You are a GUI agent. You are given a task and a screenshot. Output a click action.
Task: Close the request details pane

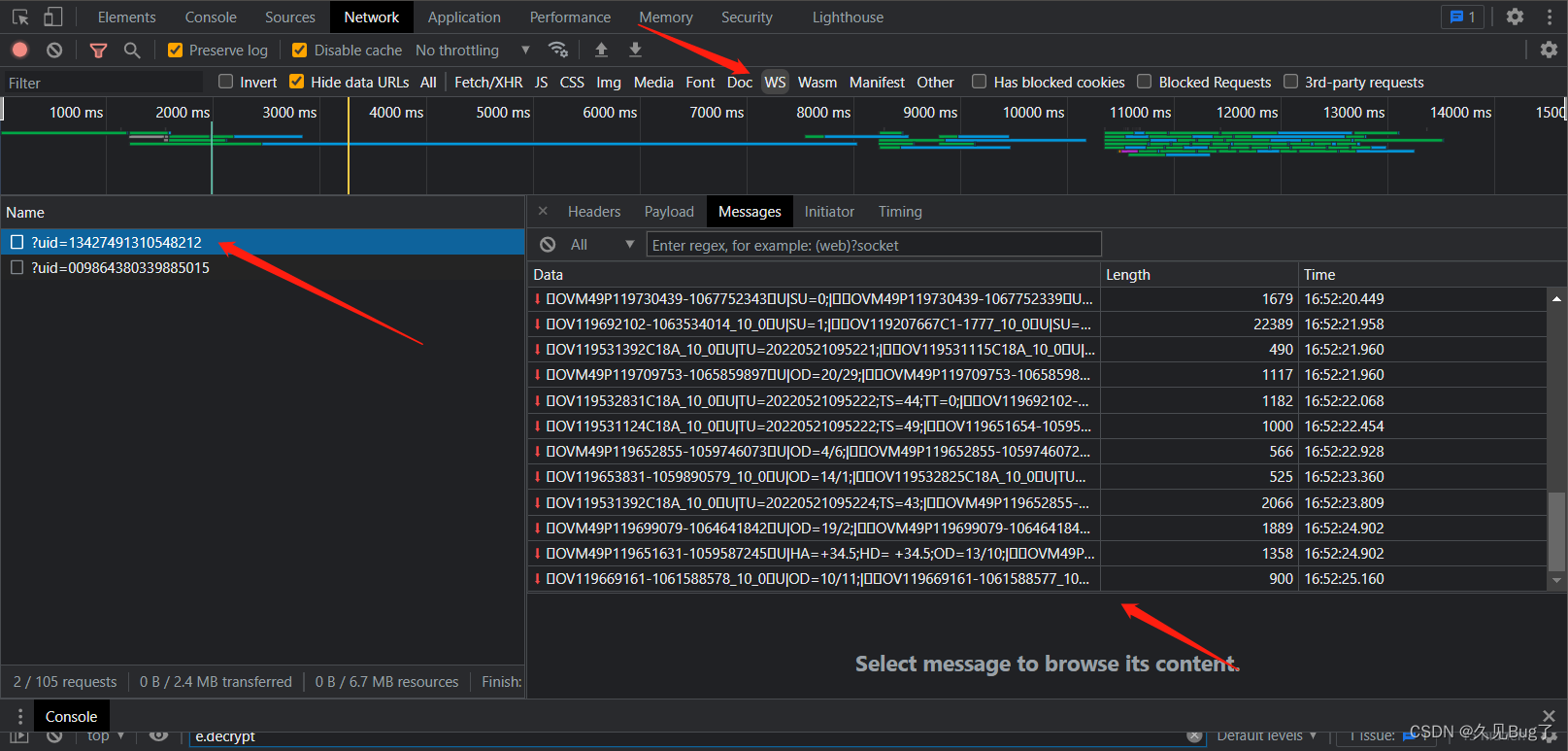543,211
